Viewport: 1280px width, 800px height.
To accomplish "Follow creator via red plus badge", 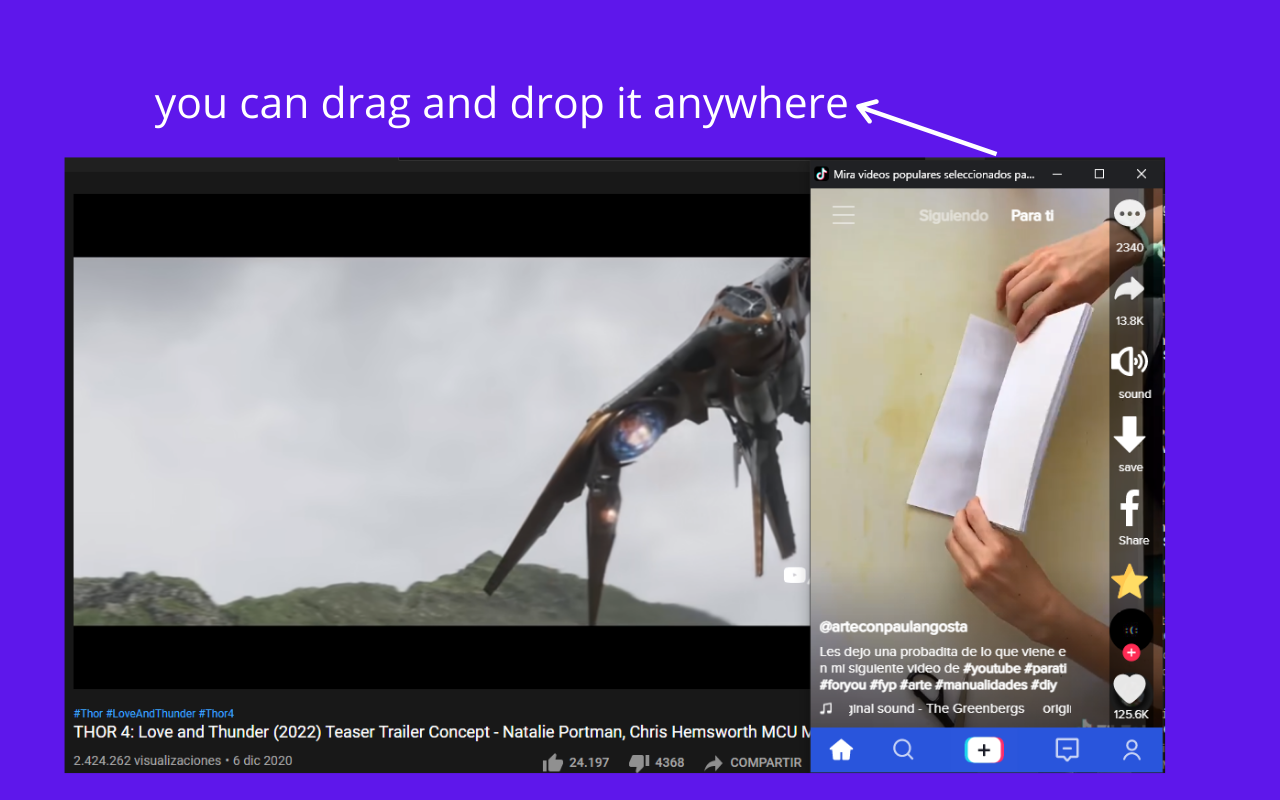I will click(1131, 652).
